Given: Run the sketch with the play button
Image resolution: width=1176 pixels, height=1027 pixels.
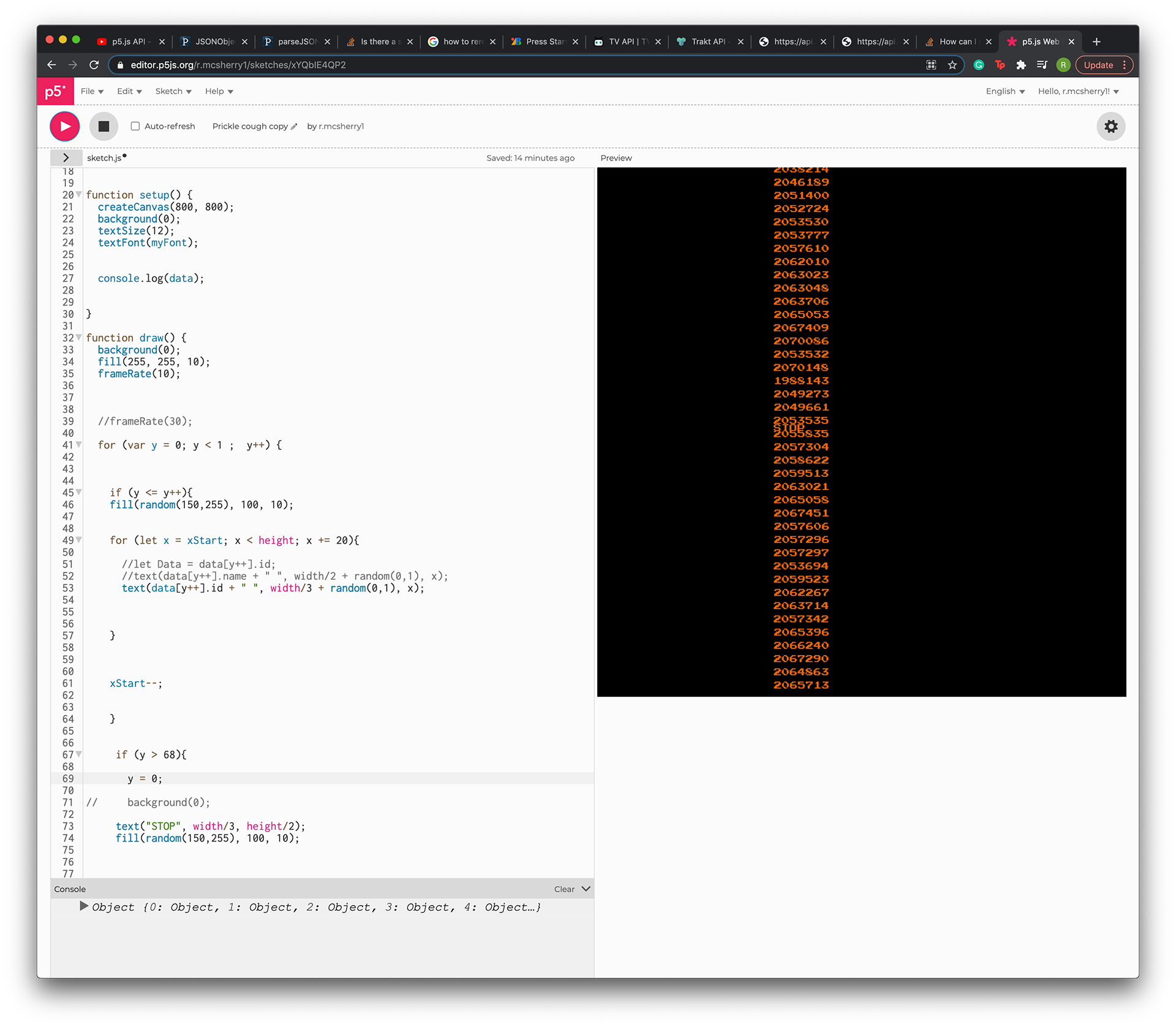Looking at the screenshot, I should tap(65, 126).
